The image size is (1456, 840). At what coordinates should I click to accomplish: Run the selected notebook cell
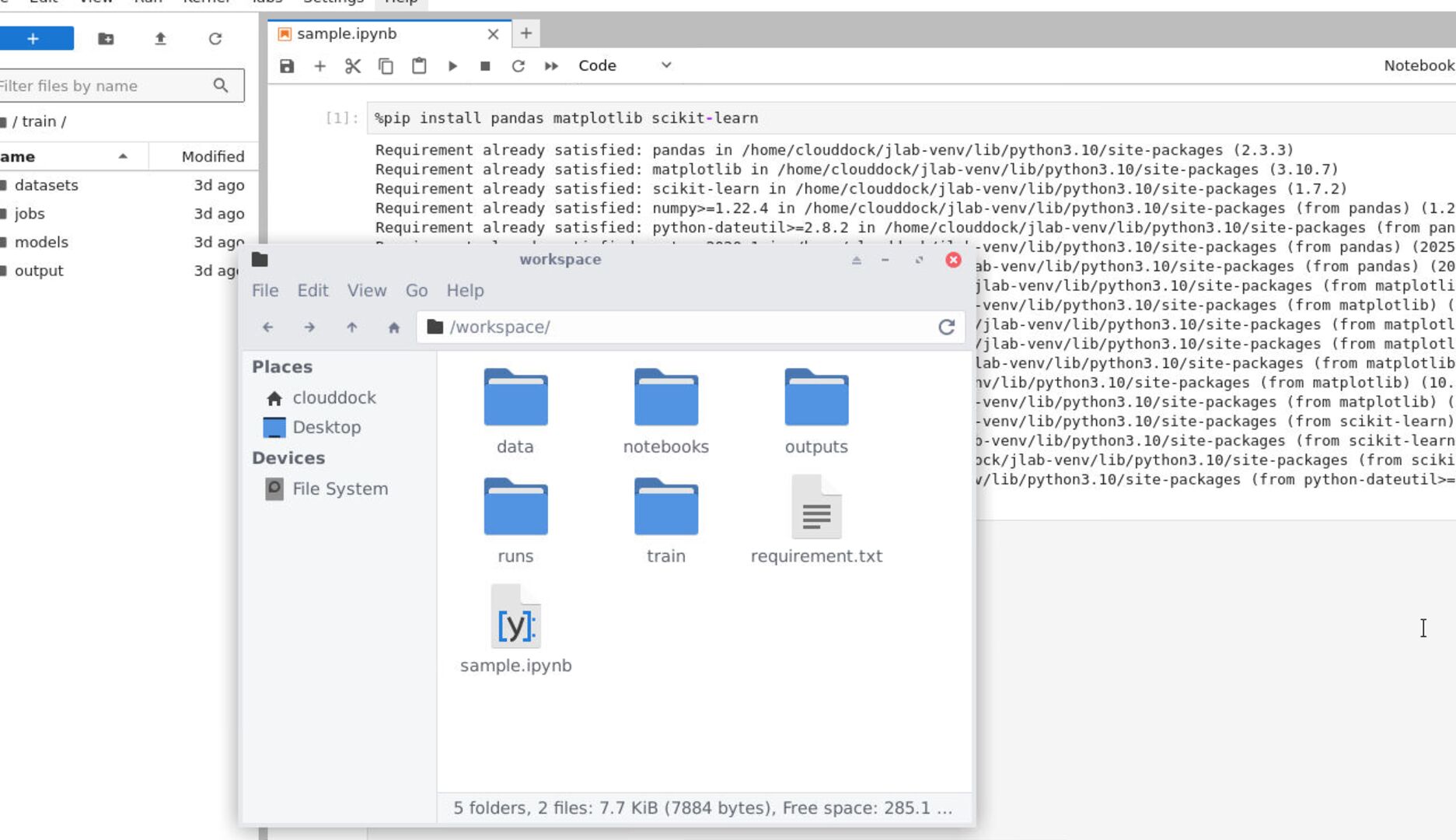pyautogui.click(x=452, y=65)
